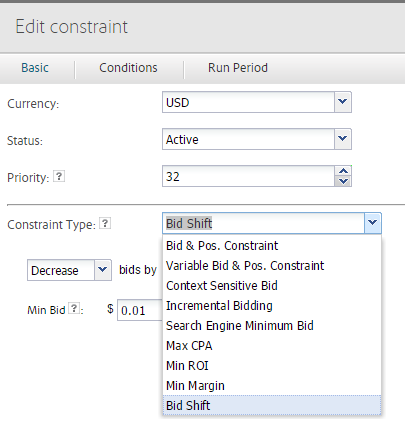Click the Constraint Type help icon
Viewport: 405px width, 427px height.
point(105,223)
